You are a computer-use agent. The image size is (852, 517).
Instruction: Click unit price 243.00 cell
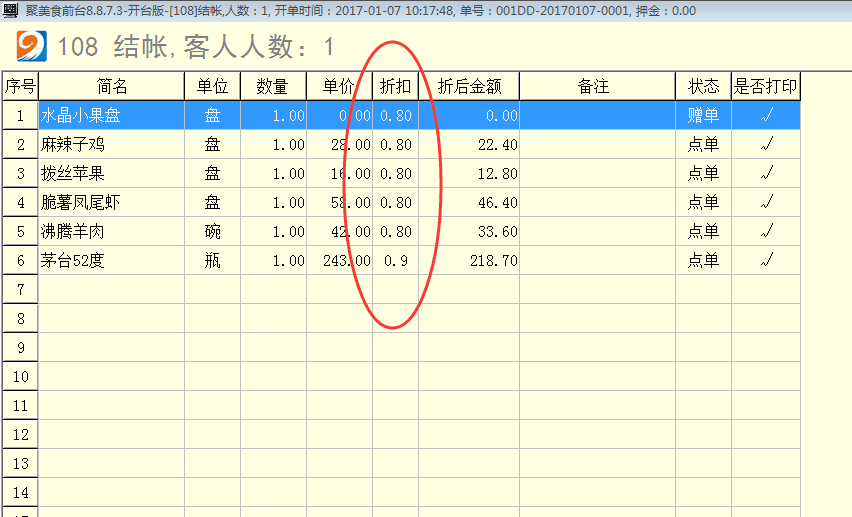click(x=339, y=261)
